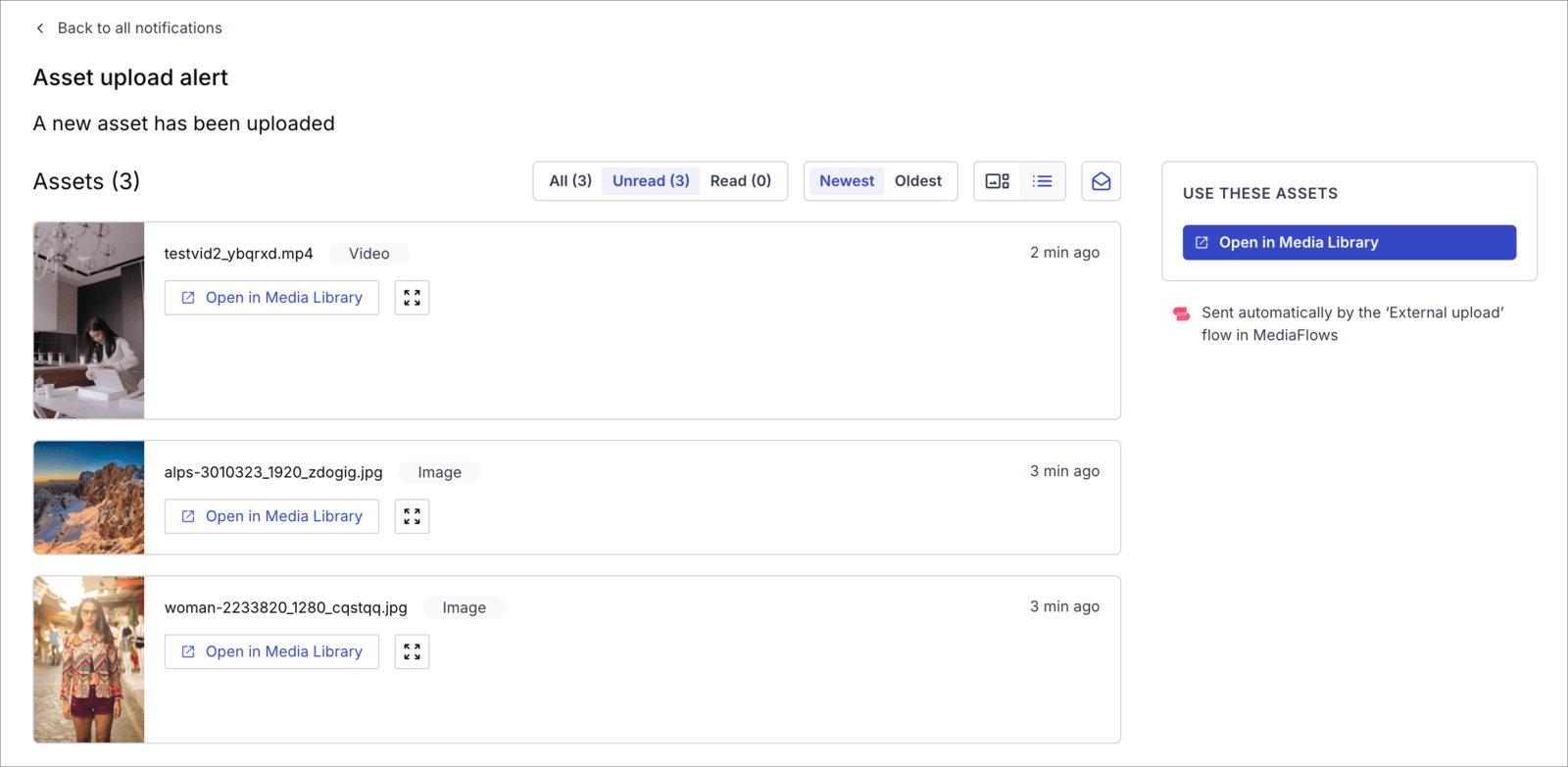Image resolution: width=1568 pixels, height=767 pixels.
Task: Click the 'Assets (3)' heading
Action: click(86, 181)
